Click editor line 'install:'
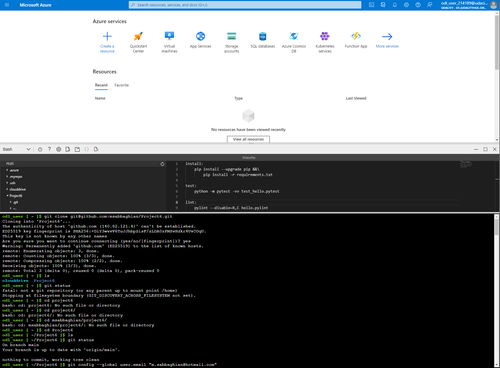The height and width of the screenshot is (368, 500). pos(194,164)
